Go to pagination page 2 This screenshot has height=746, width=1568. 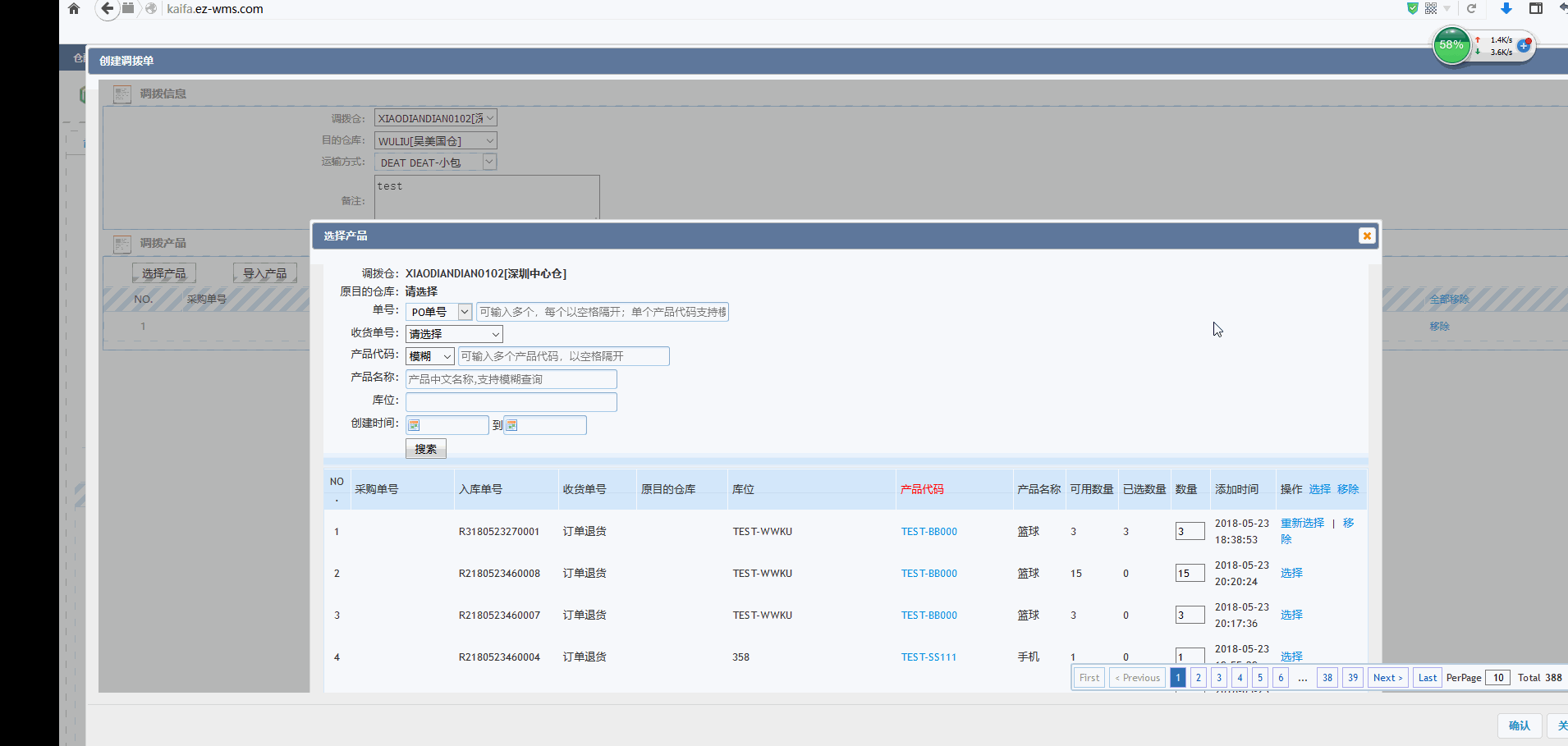click(x=1199, y=678)
